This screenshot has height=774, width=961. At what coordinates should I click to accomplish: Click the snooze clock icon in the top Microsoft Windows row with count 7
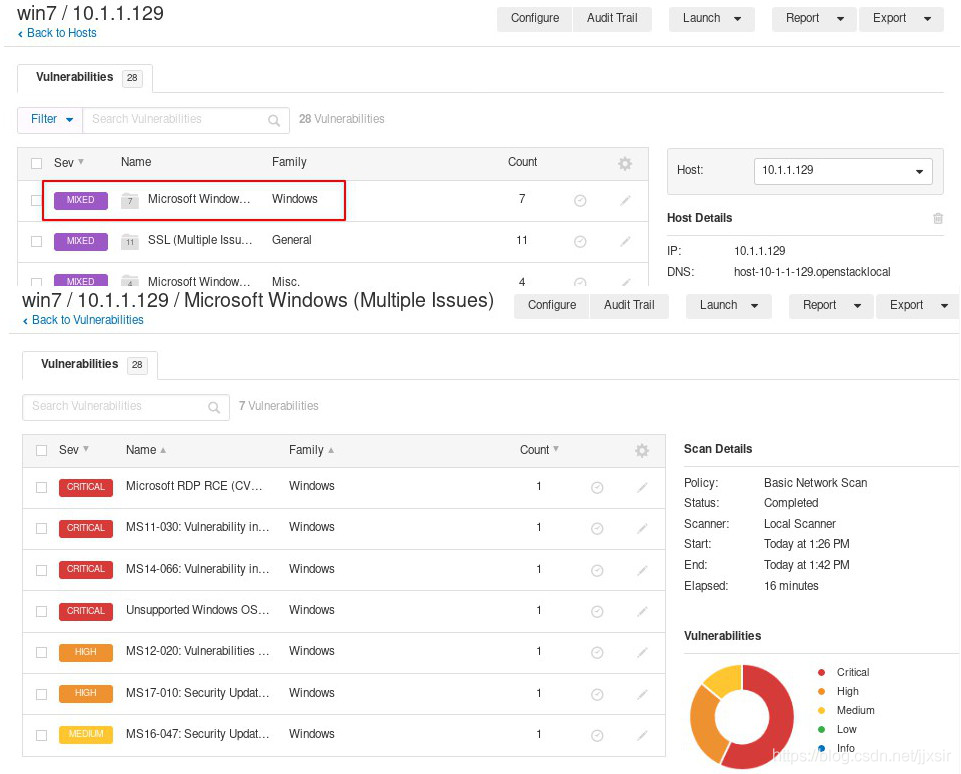pos(580,200)
